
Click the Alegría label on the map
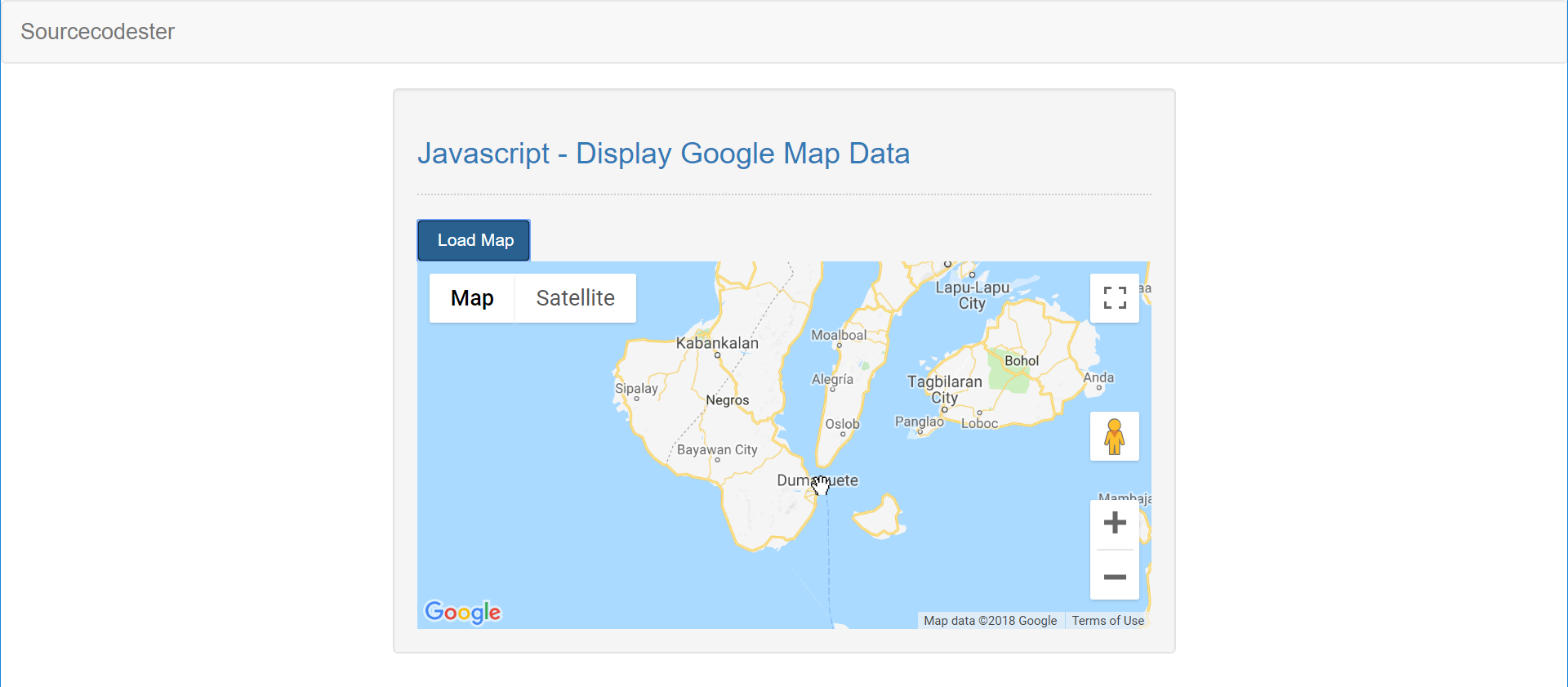tap(832, 379)
